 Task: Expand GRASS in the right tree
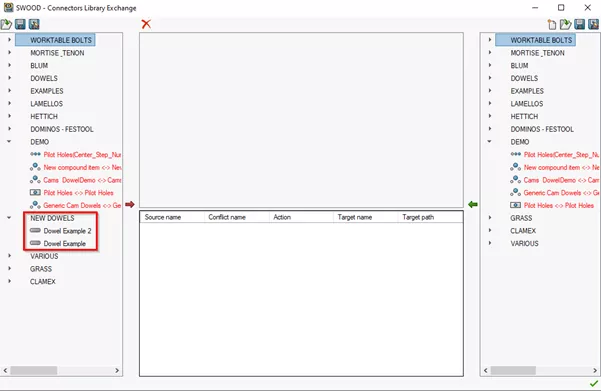(x=489, y=218)
